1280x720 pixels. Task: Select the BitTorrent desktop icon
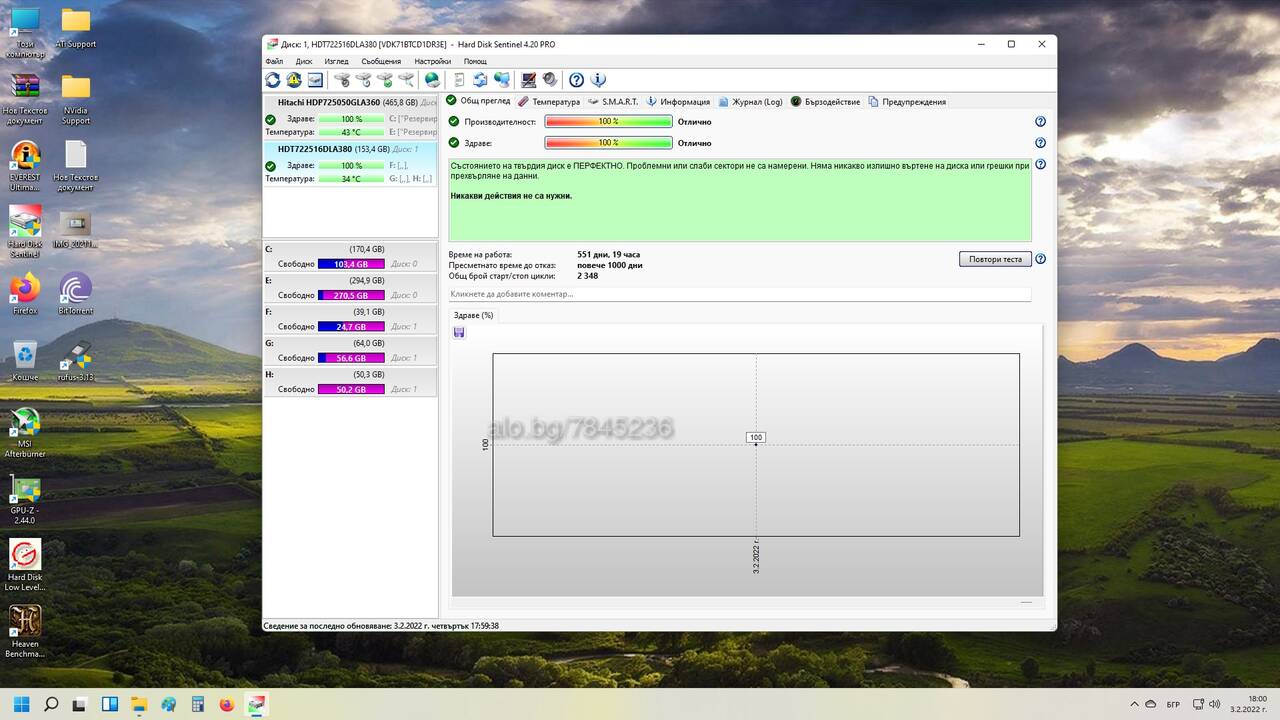pos(75,293)
